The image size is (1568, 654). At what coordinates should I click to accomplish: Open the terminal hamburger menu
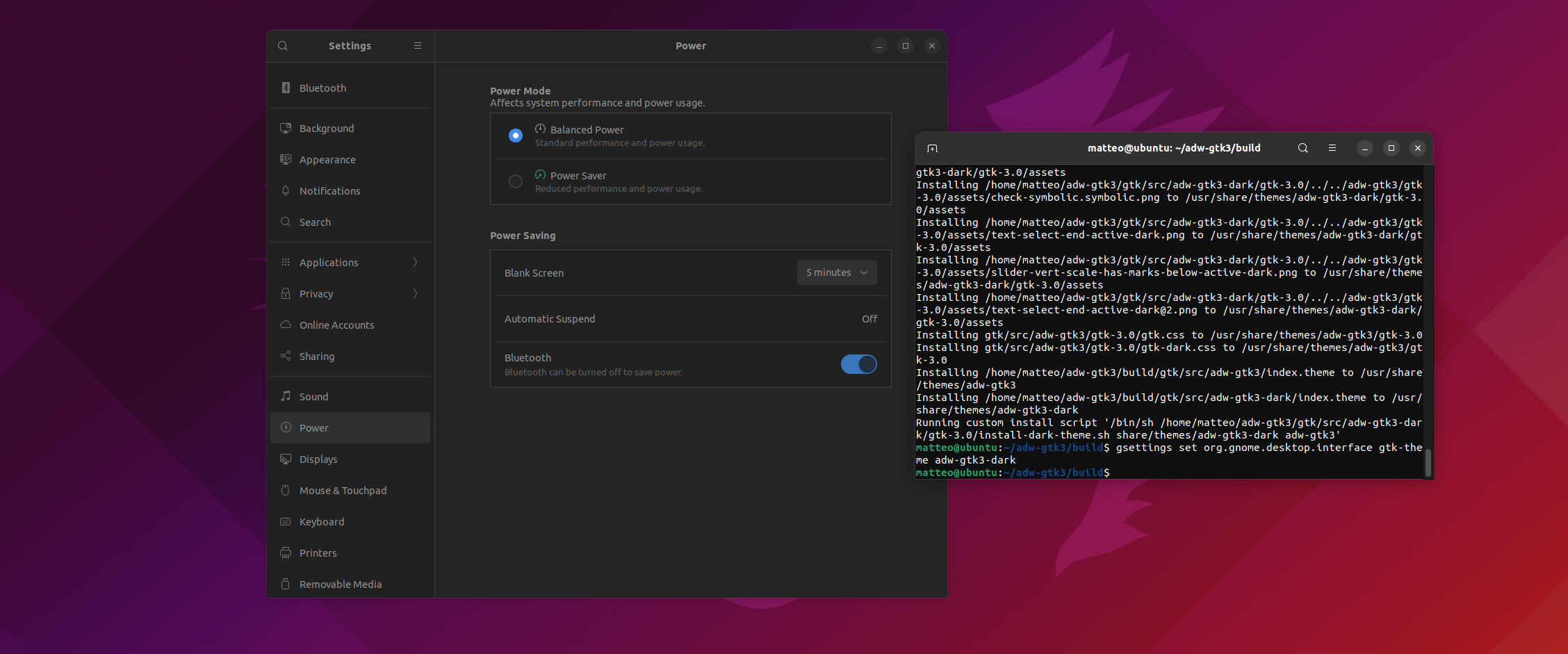(1332, 148)
